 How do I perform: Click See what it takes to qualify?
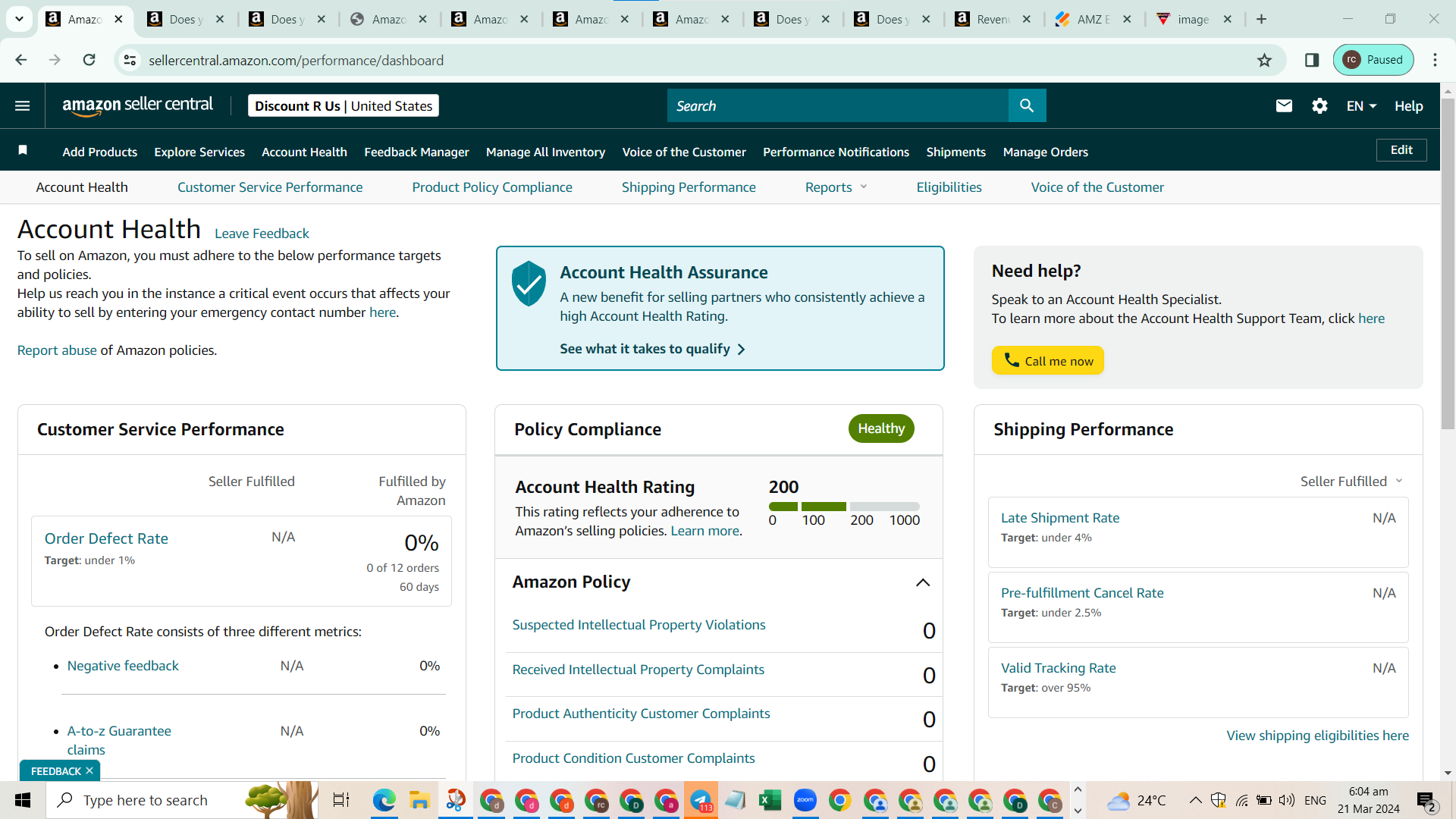pyautogui.click(x=653, y=349)
